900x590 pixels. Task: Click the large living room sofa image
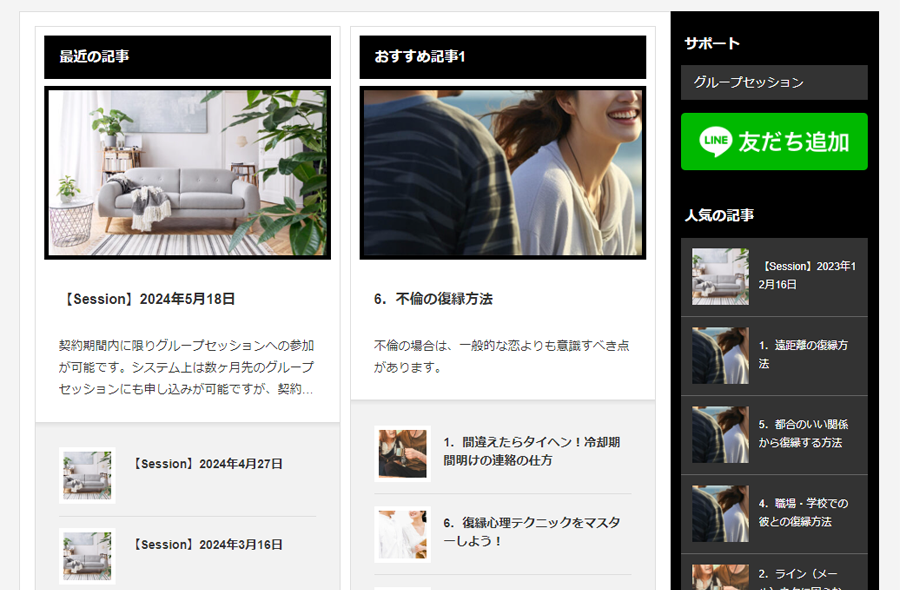pos(187,173)
